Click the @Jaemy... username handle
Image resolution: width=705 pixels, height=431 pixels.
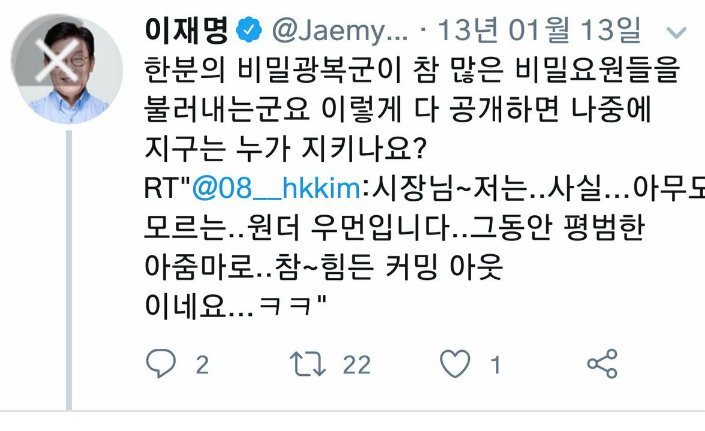[x=340, y=31]
